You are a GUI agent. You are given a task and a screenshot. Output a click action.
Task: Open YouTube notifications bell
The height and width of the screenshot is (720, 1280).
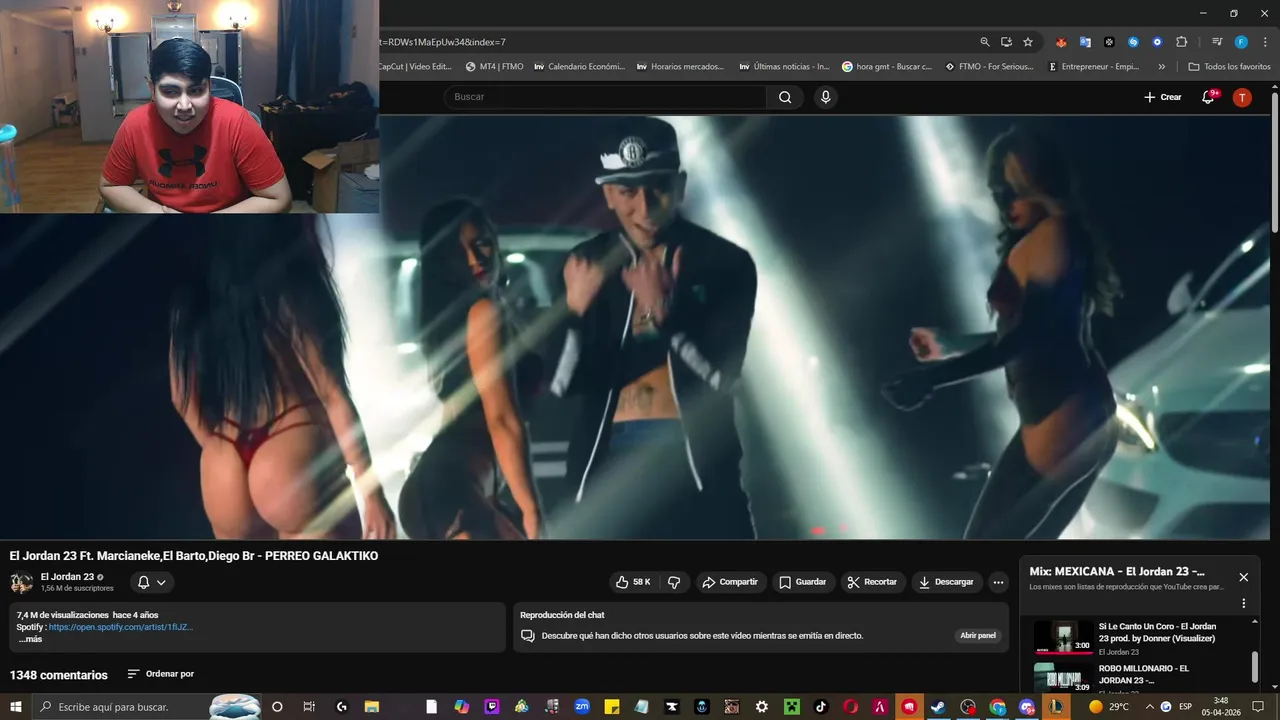(x=1209, y=97)
